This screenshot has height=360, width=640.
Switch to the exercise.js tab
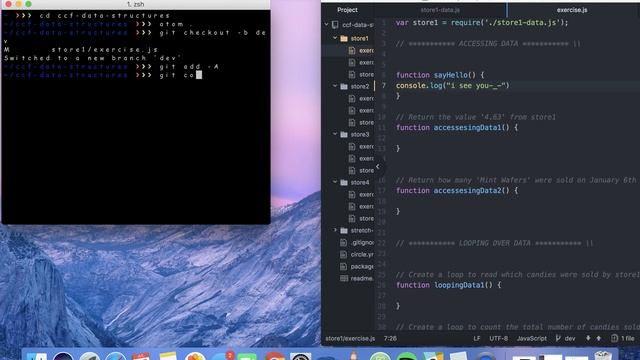[x=572, y=10]
